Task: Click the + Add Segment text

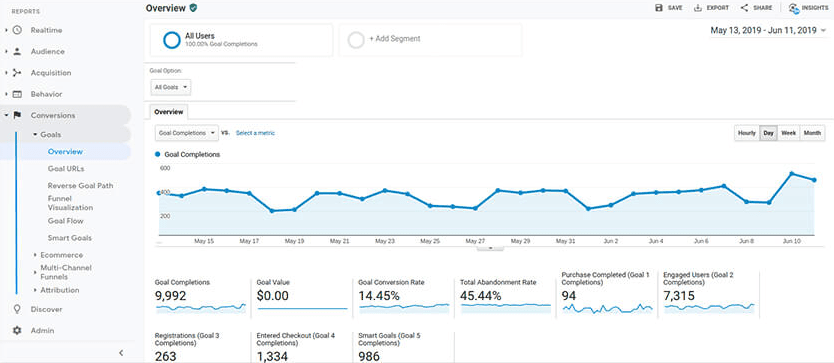Action: pyautogui.click(x=395, y=39)
